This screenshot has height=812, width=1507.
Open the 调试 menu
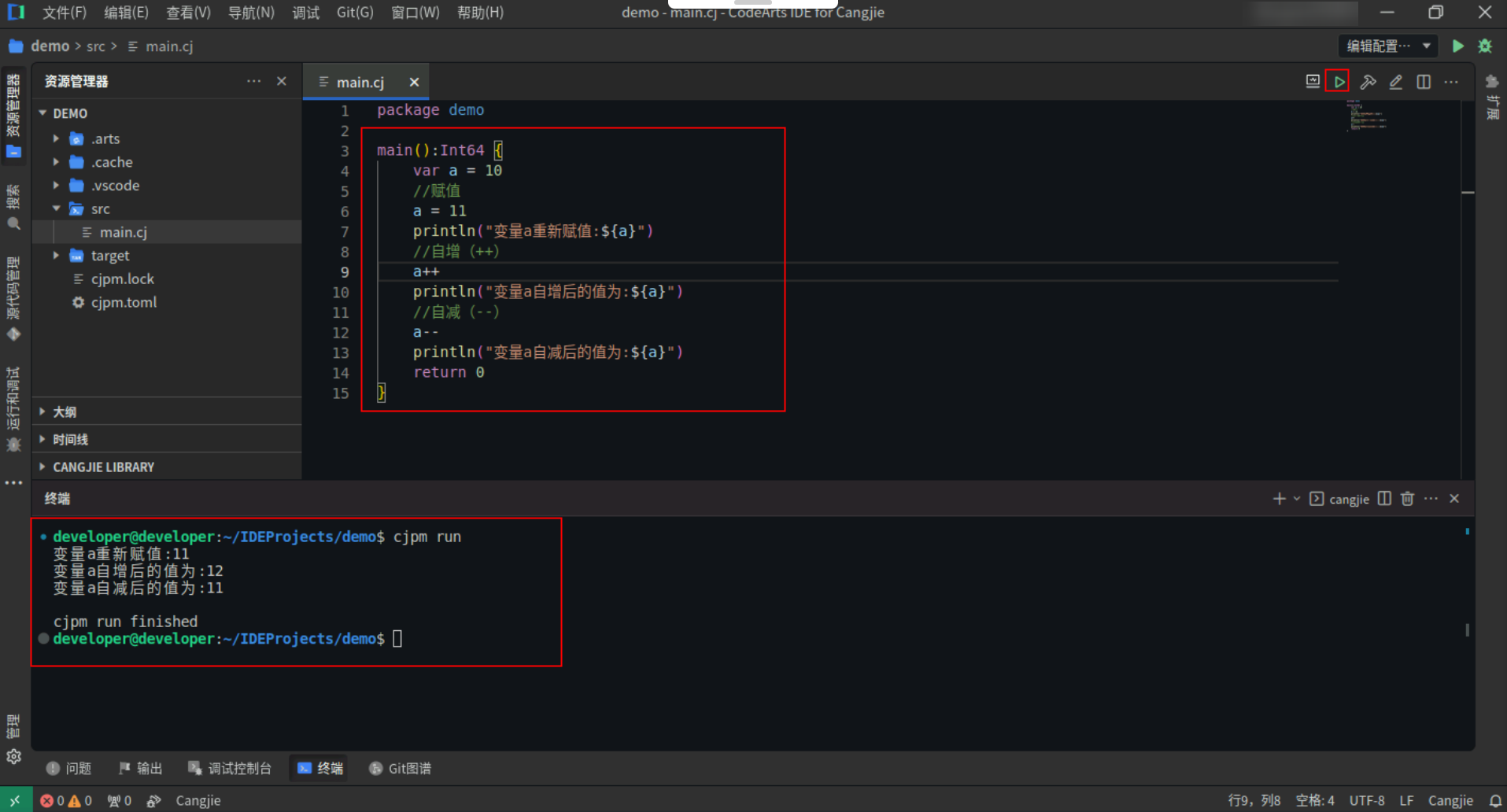coord(305,13)
